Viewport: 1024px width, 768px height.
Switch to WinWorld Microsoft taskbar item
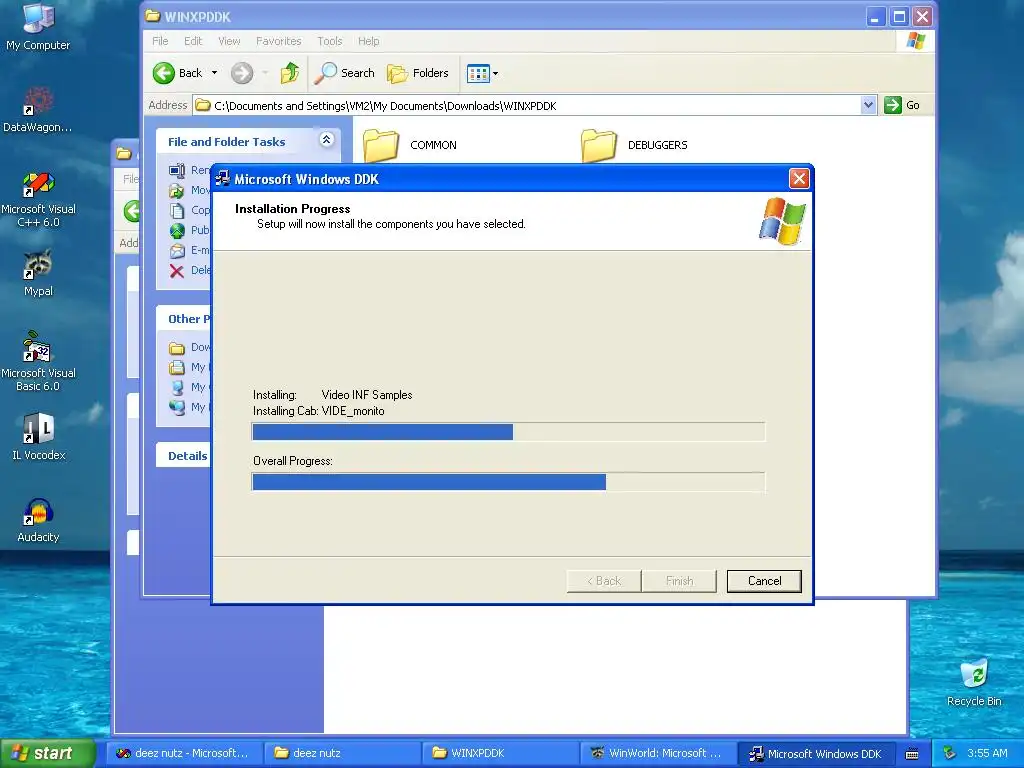click(658, 753)
